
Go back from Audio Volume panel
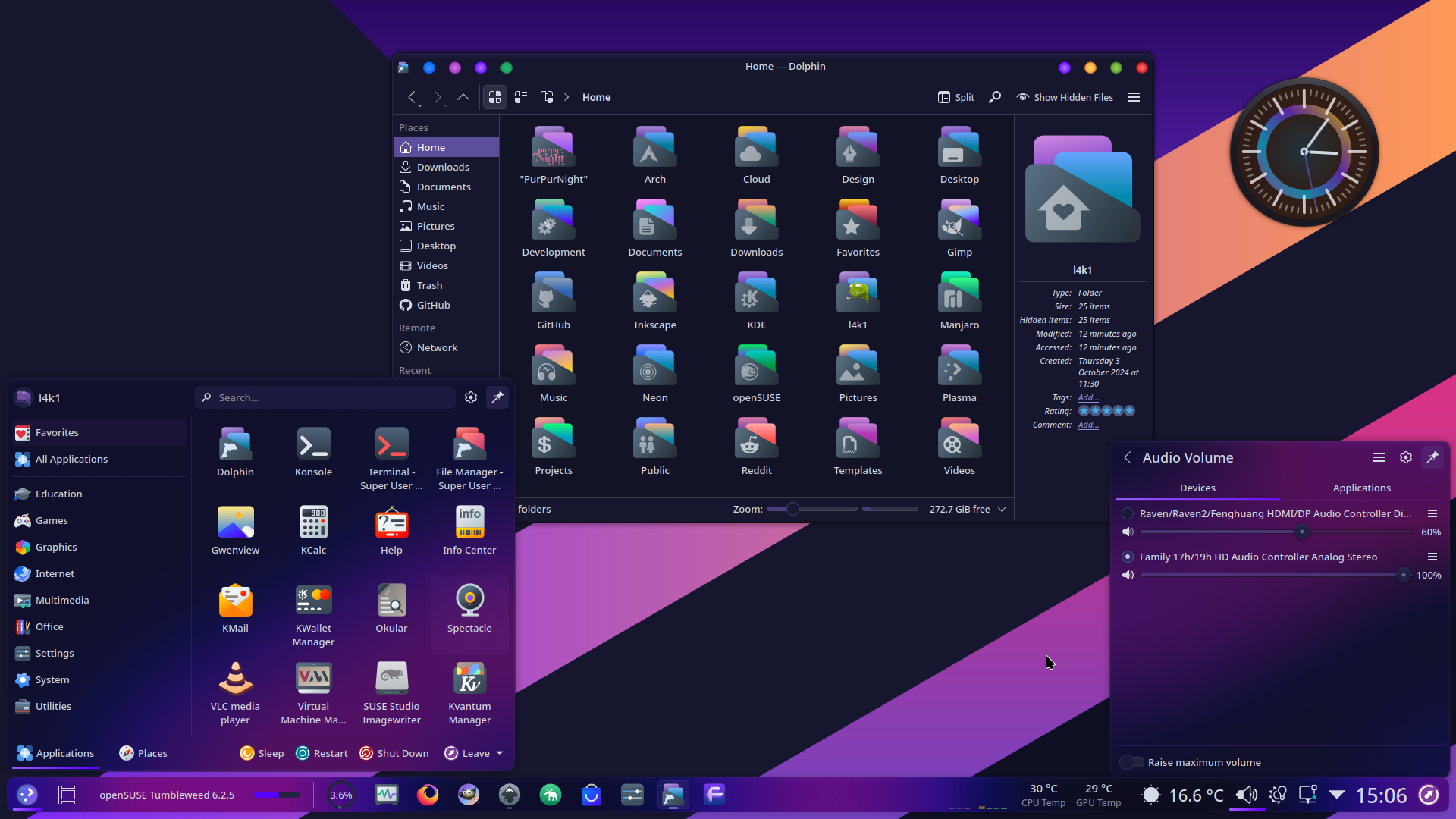point(1128,457)
